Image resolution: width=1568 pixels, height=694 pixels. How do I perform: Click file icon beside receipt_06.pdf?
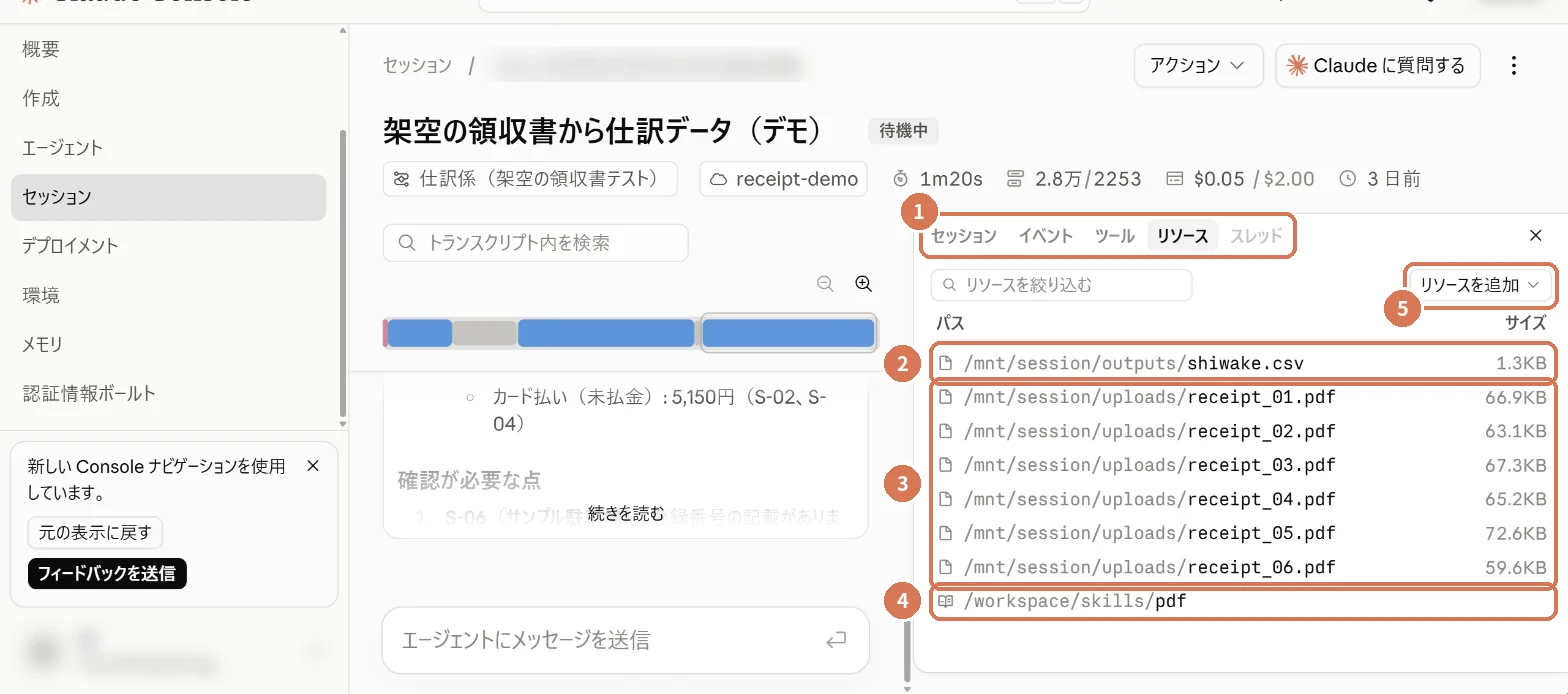[945, 568]
